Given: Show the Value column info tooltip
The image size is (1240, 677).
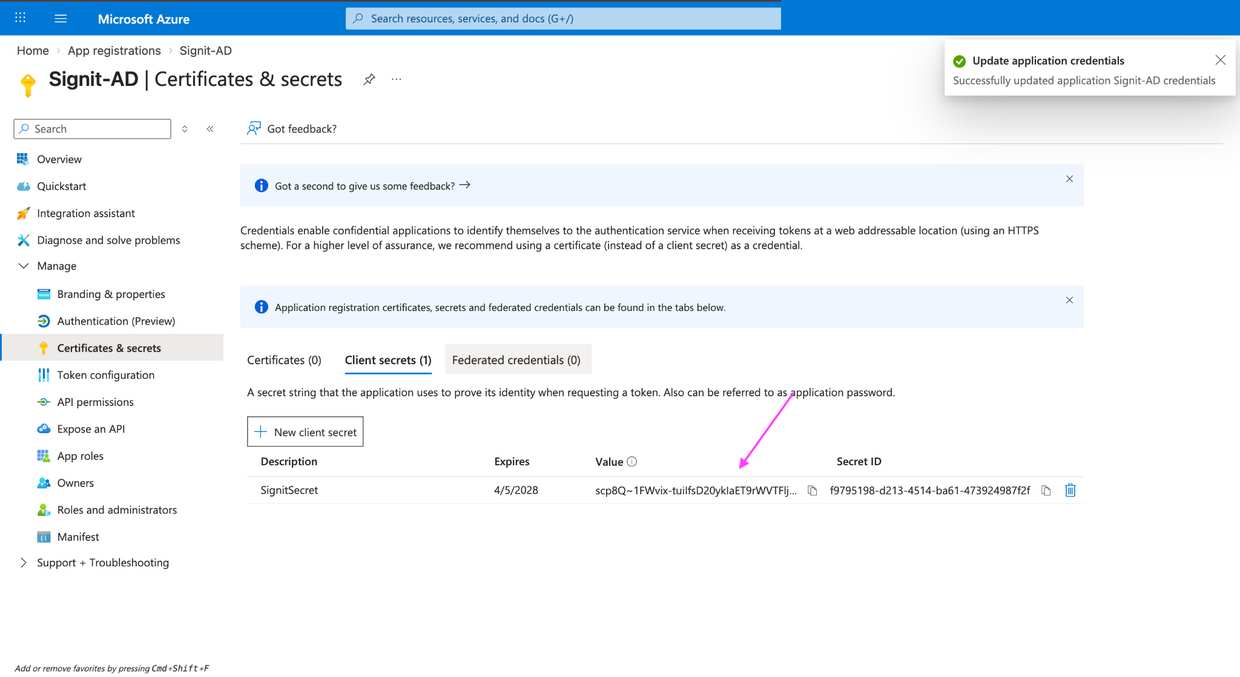Looking at the screenshot, I should pos(632,462).
